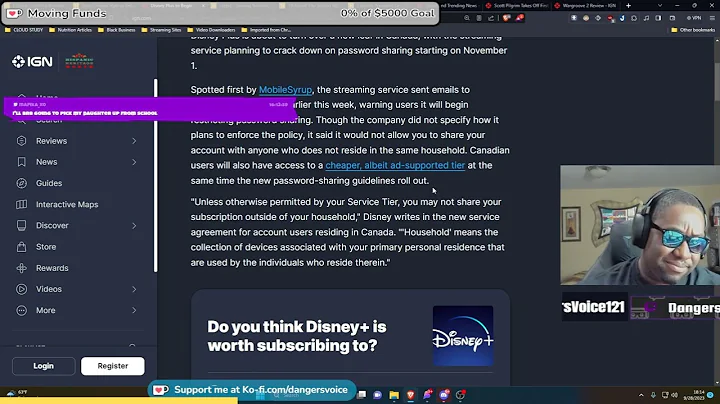
Task: Expand the Discover submenu chevron
Action: [x=134, y=226]
